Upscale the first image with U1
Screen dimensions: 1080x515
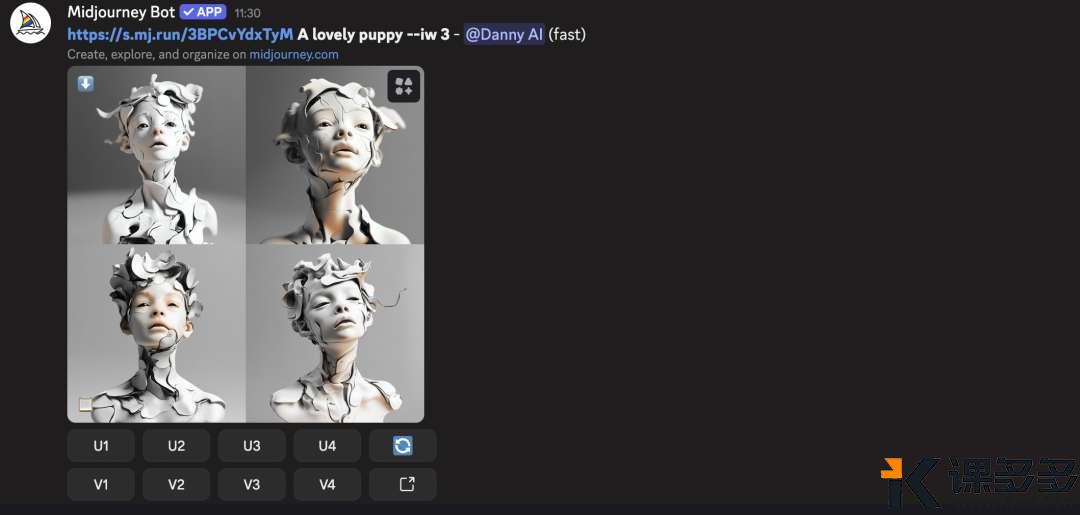pos(101,445)
